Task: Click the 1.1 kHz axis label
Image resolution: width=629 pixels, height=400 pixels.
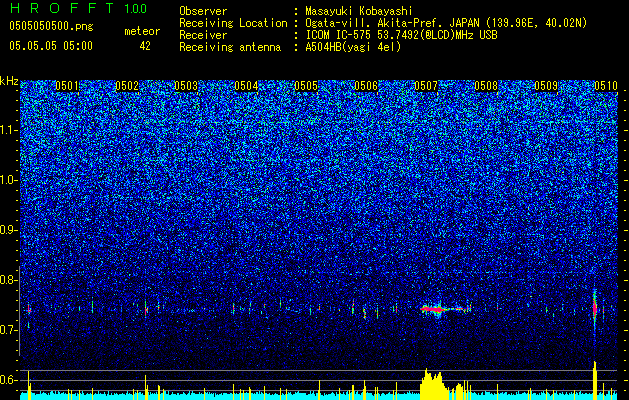Action: [x=9, y=130]
